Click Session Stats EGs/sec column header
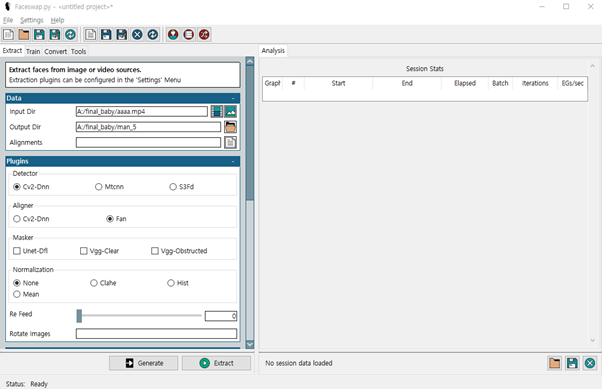This screenshot has height=389, width=602. tap(572, 83)
